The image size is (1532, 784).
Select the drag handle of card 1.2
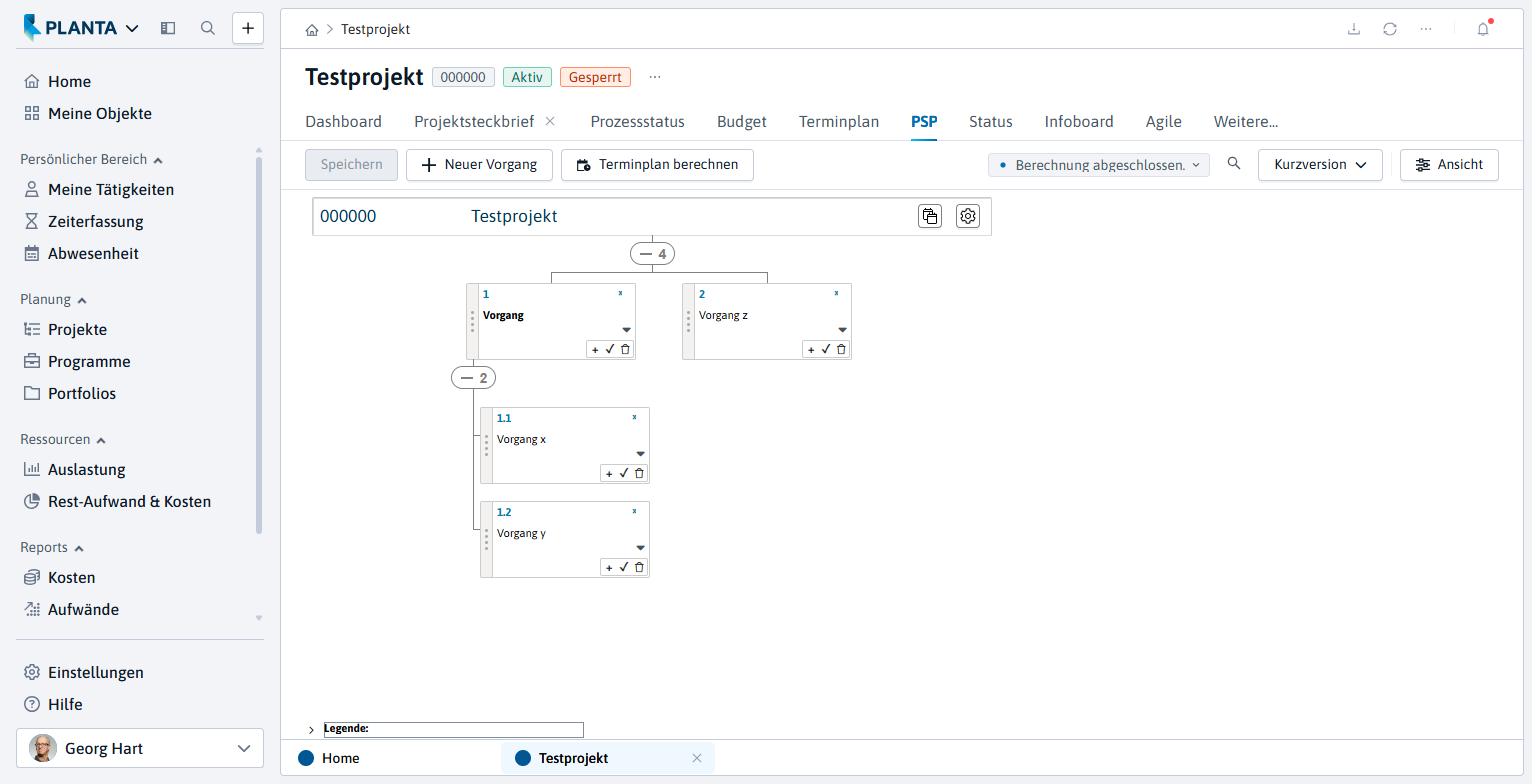tap(486, 540)
